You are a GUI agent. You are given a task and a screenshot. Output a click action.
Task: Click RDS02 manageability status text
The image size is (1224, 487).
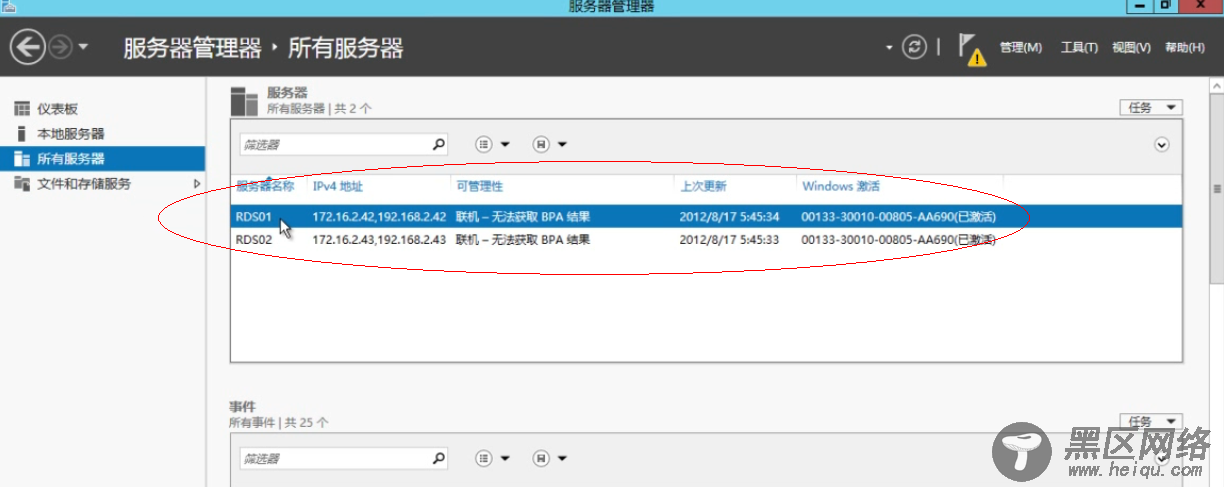point(523,240)
